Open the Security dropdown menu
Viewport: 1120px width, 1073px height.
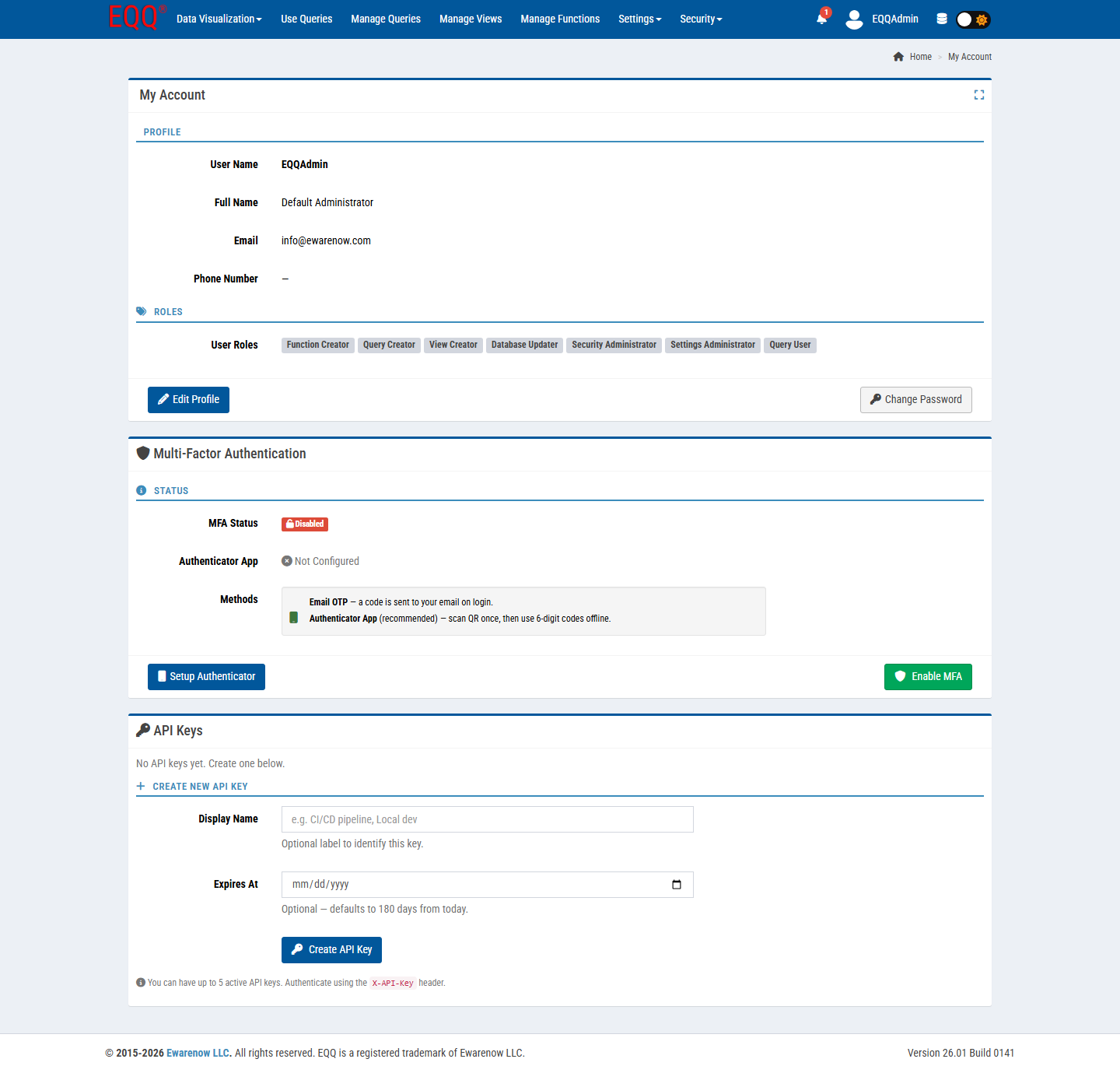701,19
